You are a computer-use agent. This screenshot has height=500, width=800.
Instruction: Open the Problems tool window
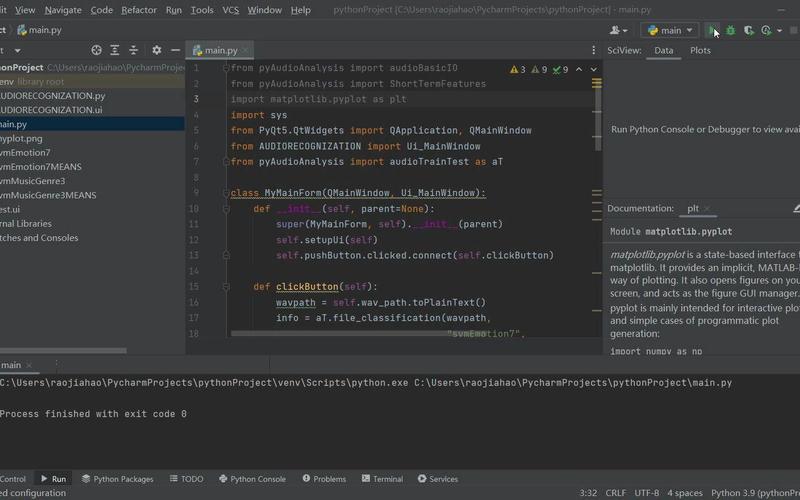[x=324, y=479]
